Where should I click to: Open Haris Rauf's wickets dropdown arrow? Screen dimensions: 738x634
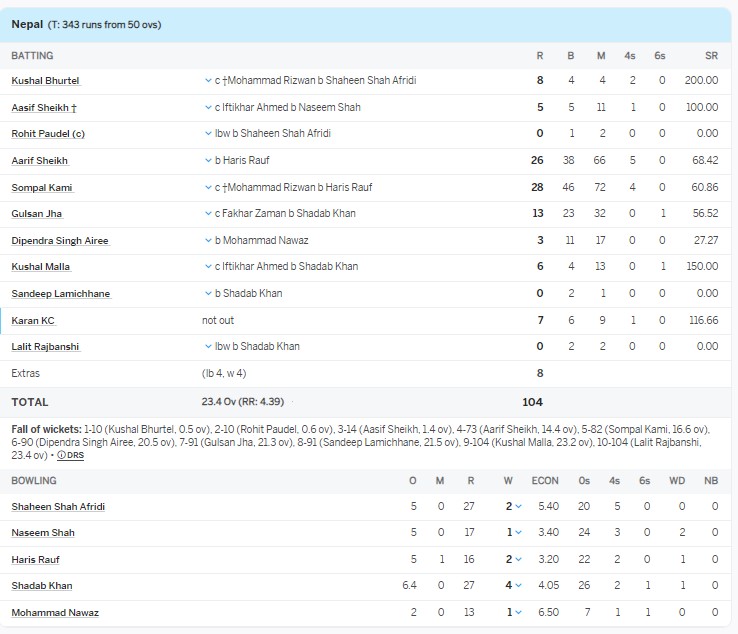click(518, 560)
